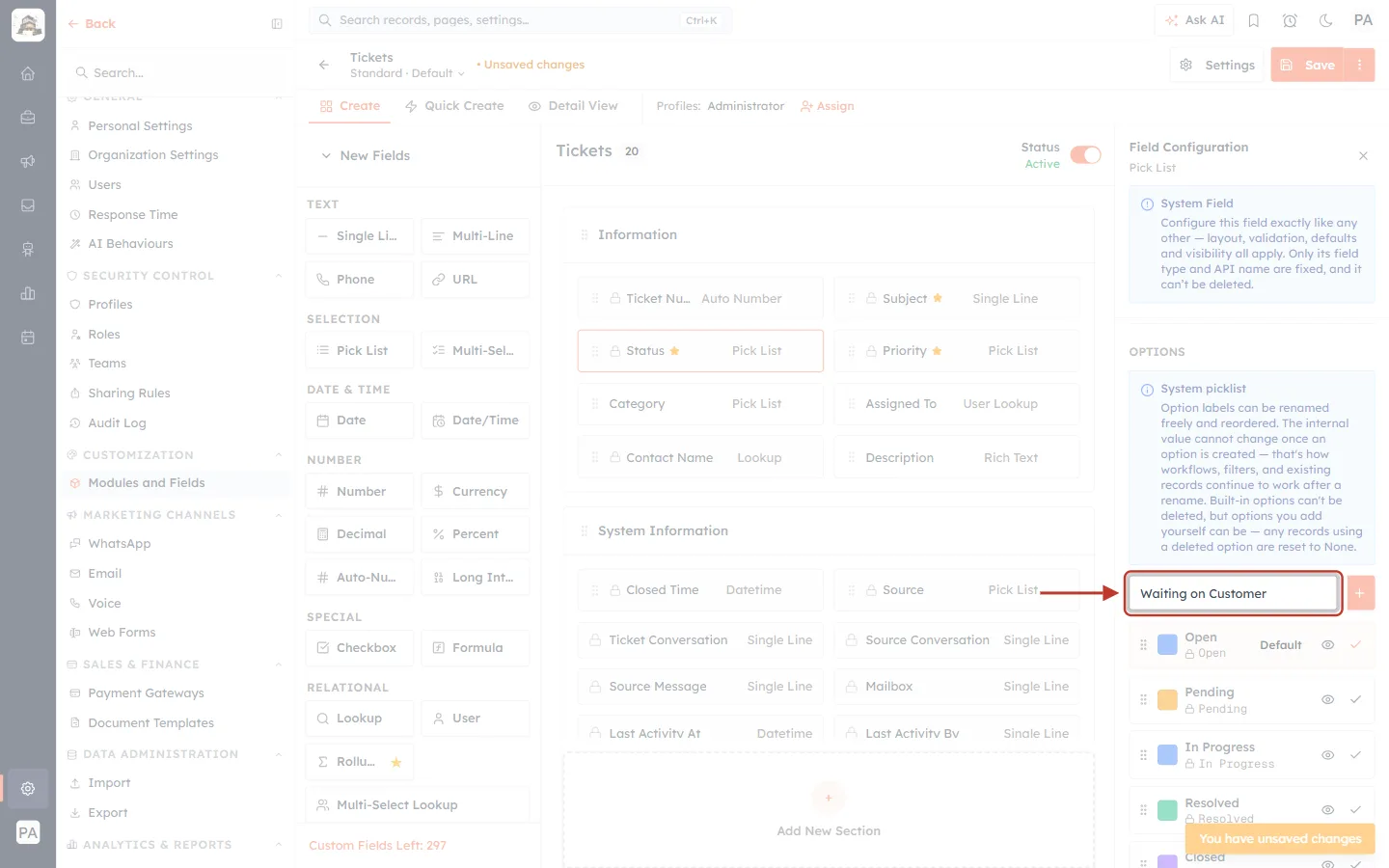The height and width of the screenshot is (868, 1389).
Task: Switch to the Create tab
Action: [x=350, y=106]
